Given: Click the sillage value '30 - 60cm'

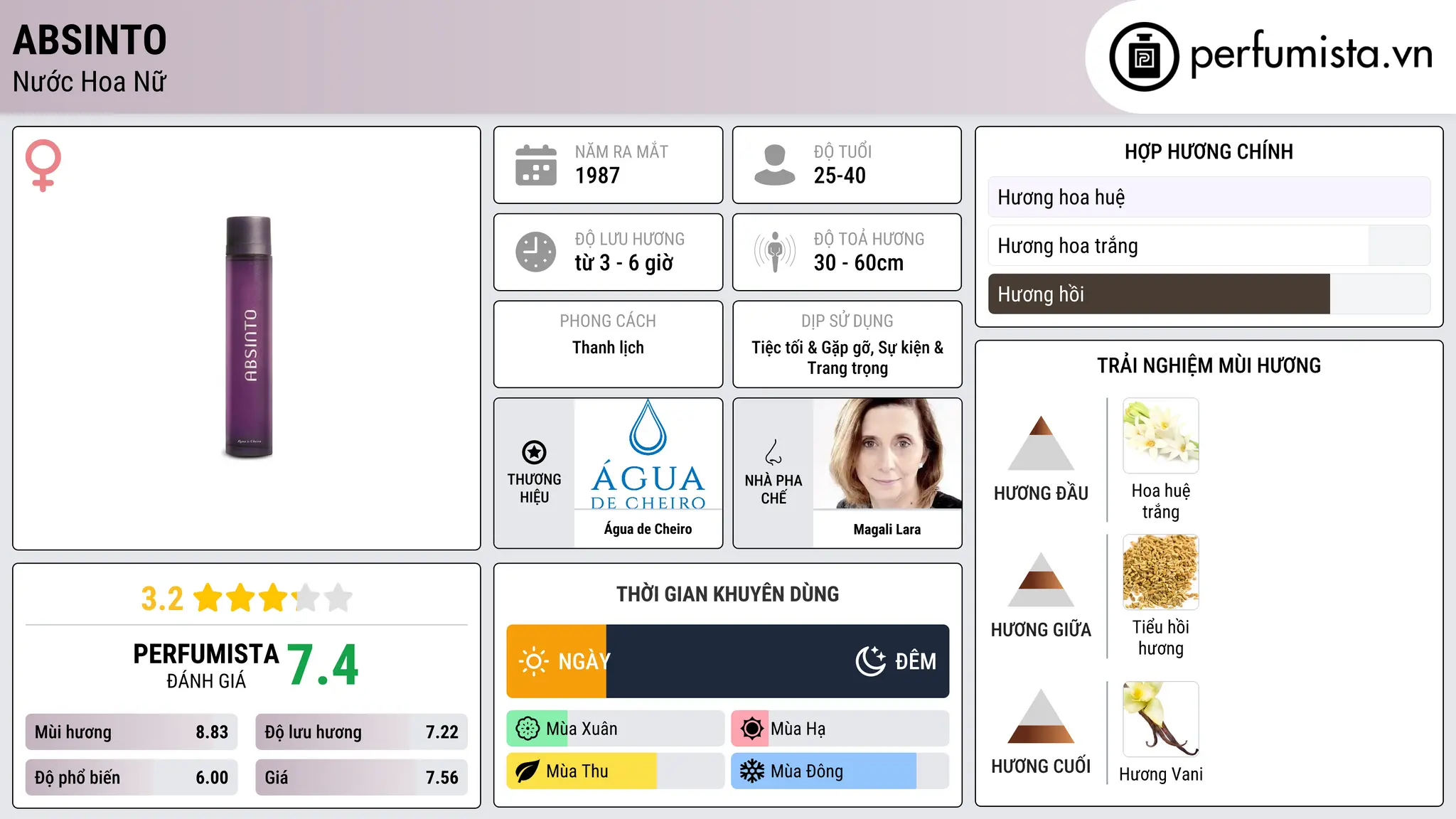Looking at the screenshot, I should click(x=859, y=263).
